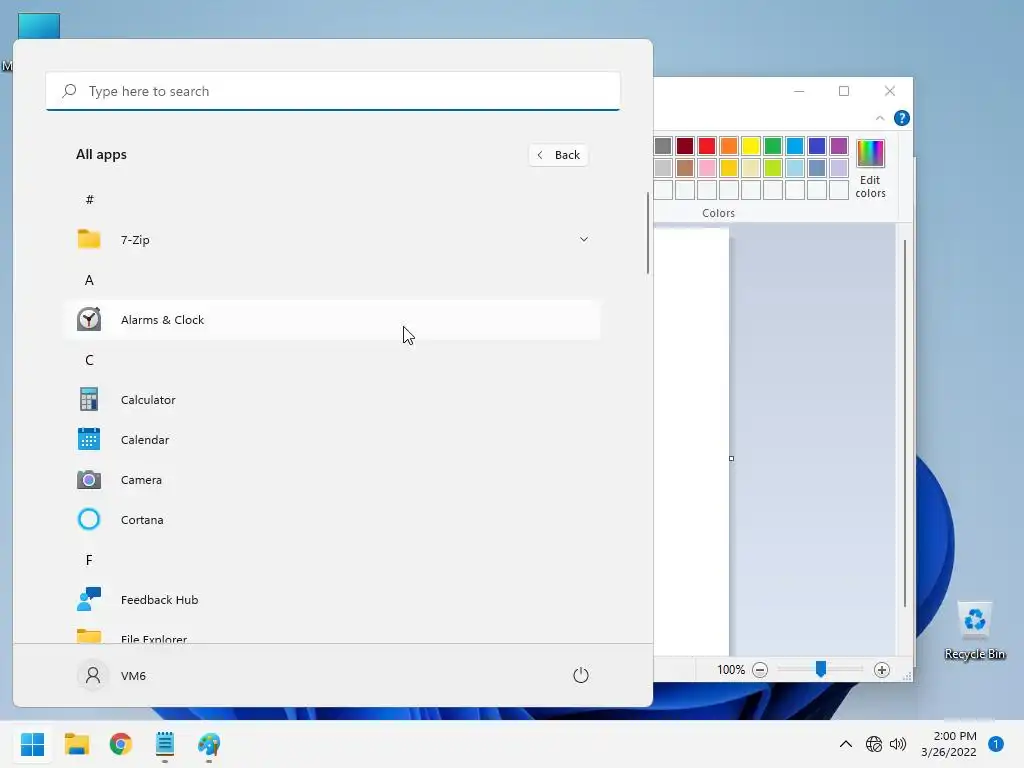The image size is (1024, 768).
Task: Launch the Camera app icon
Action: click(89, 479)
